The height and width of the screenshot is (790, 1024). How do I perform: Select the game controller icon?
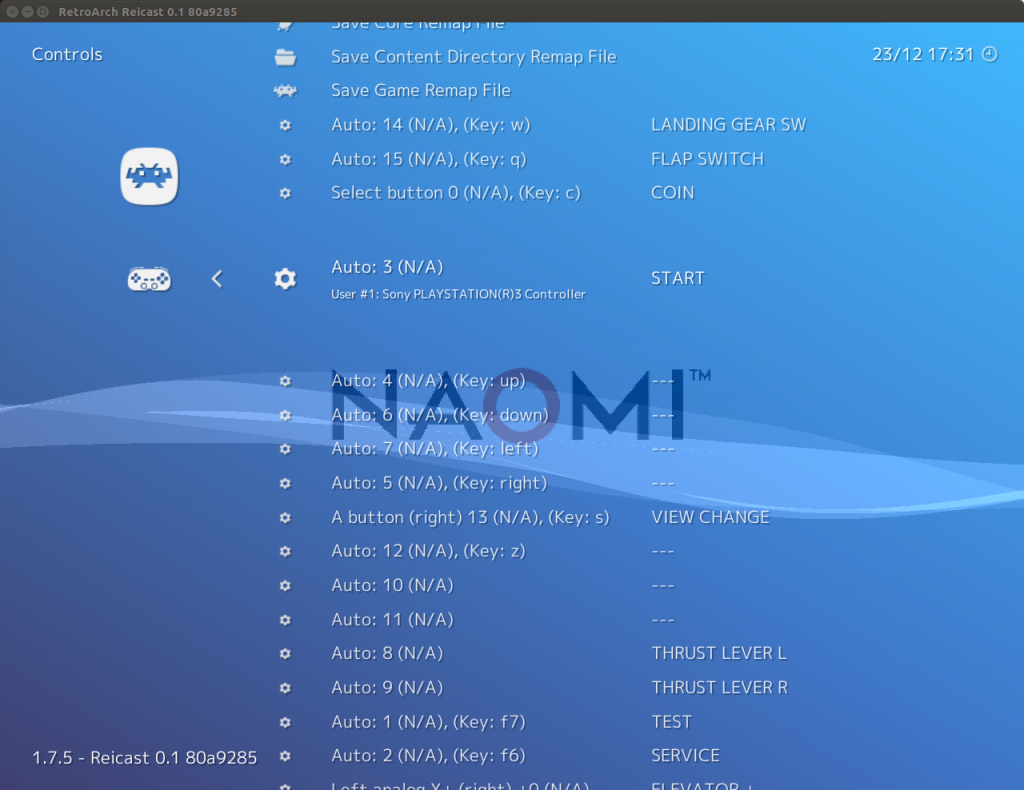[149, 279]
